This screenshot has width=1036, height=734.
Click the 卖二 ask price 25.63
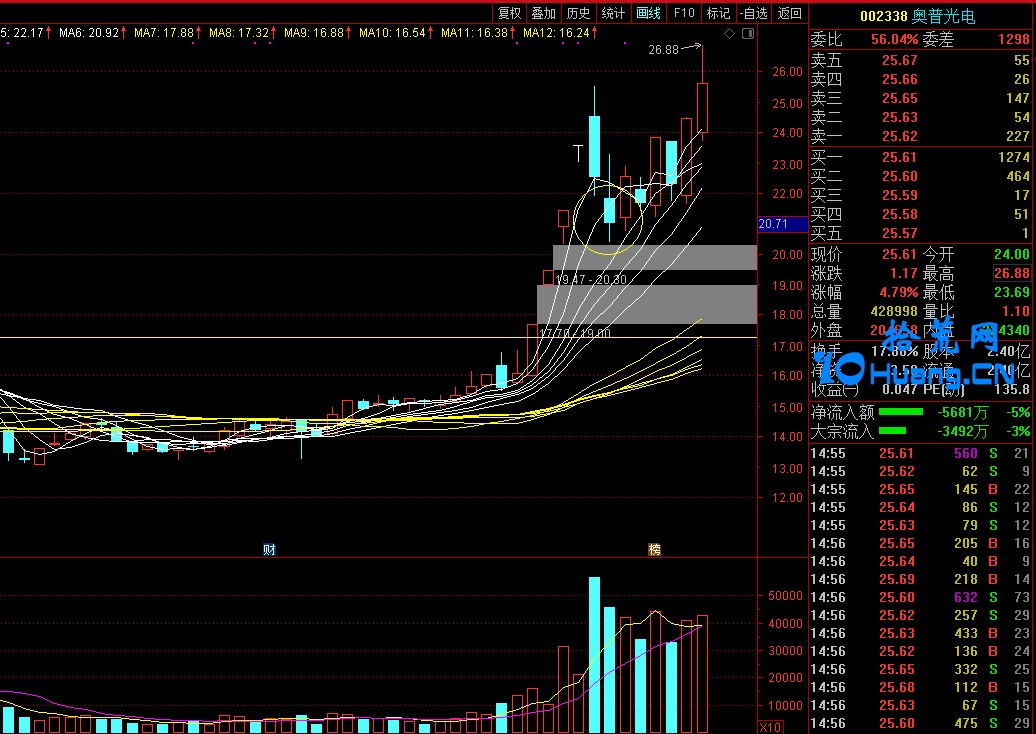point(899,118)
